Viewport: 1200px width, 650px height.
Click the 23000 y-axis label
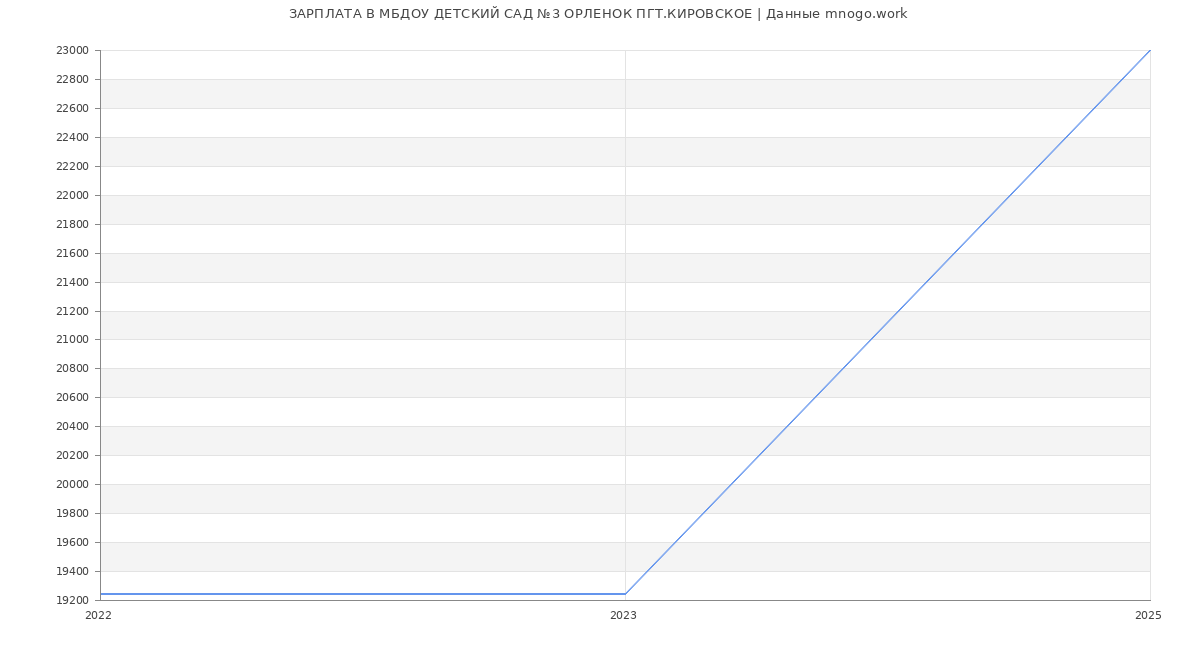72,51
